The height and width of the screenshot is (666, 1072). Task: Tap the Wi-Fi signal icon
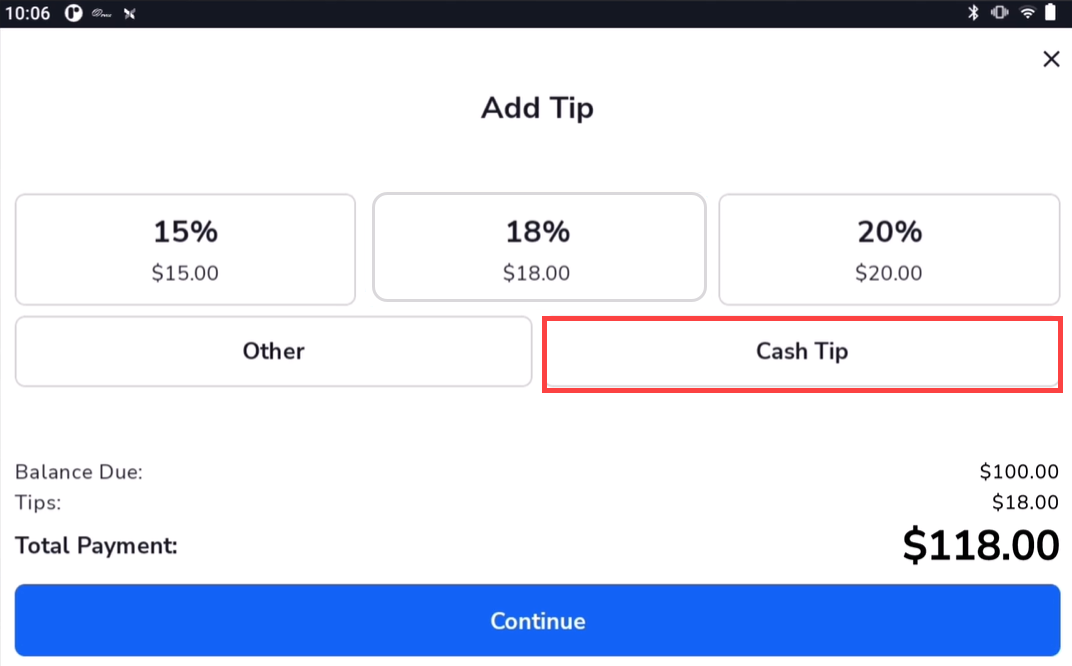coord(1027,13)
